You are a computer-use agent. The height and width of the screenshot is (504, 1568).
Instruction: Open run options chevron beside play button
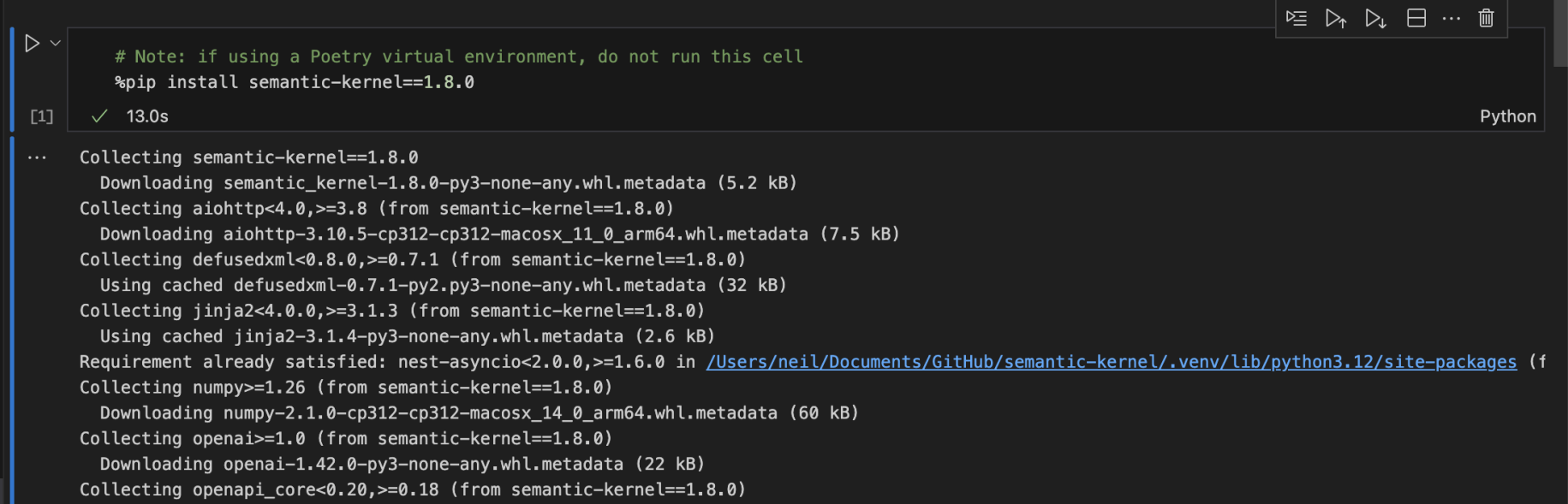coord(56,43)
